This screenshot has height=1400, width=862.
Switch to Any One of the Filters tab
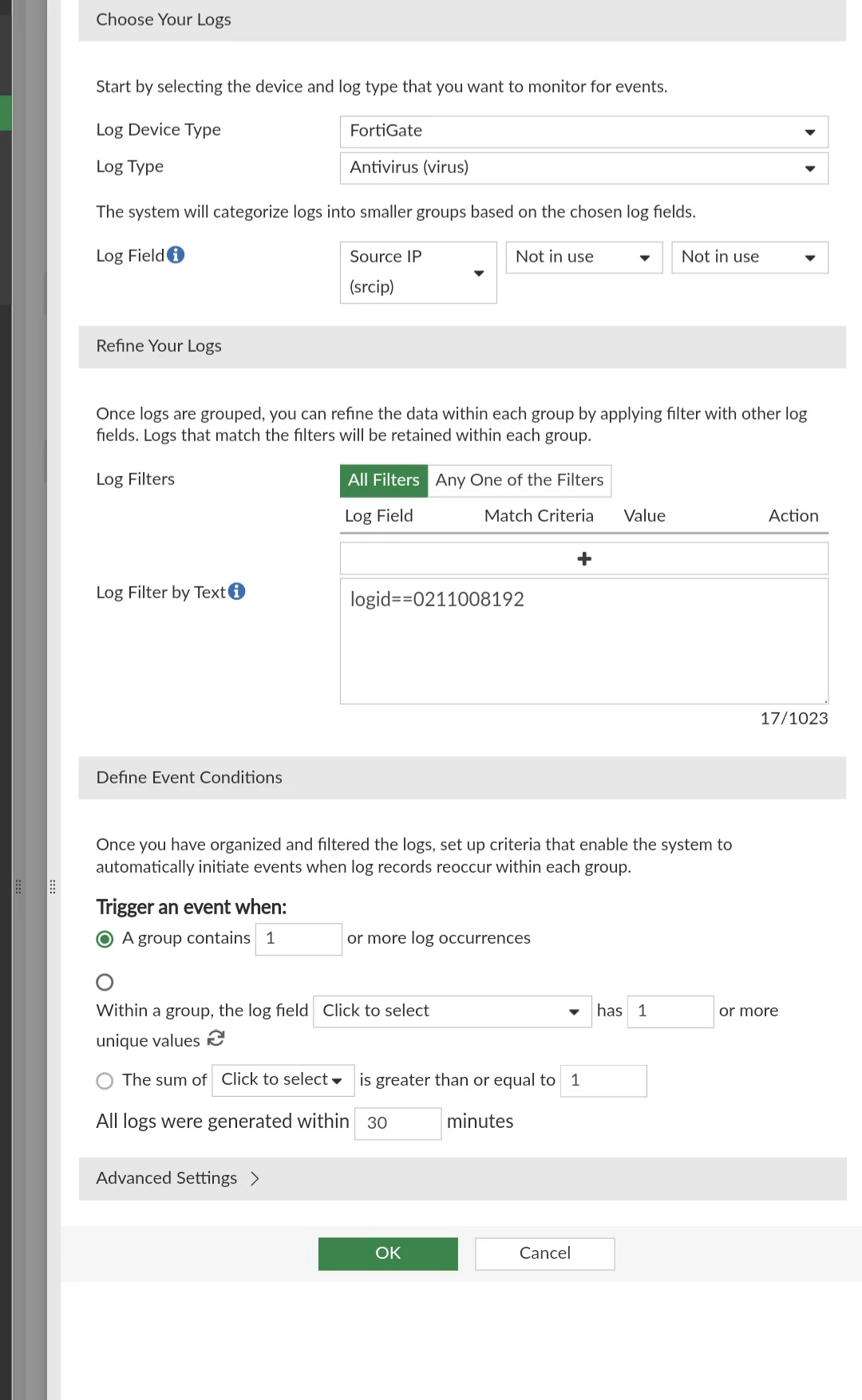(520, 480)
